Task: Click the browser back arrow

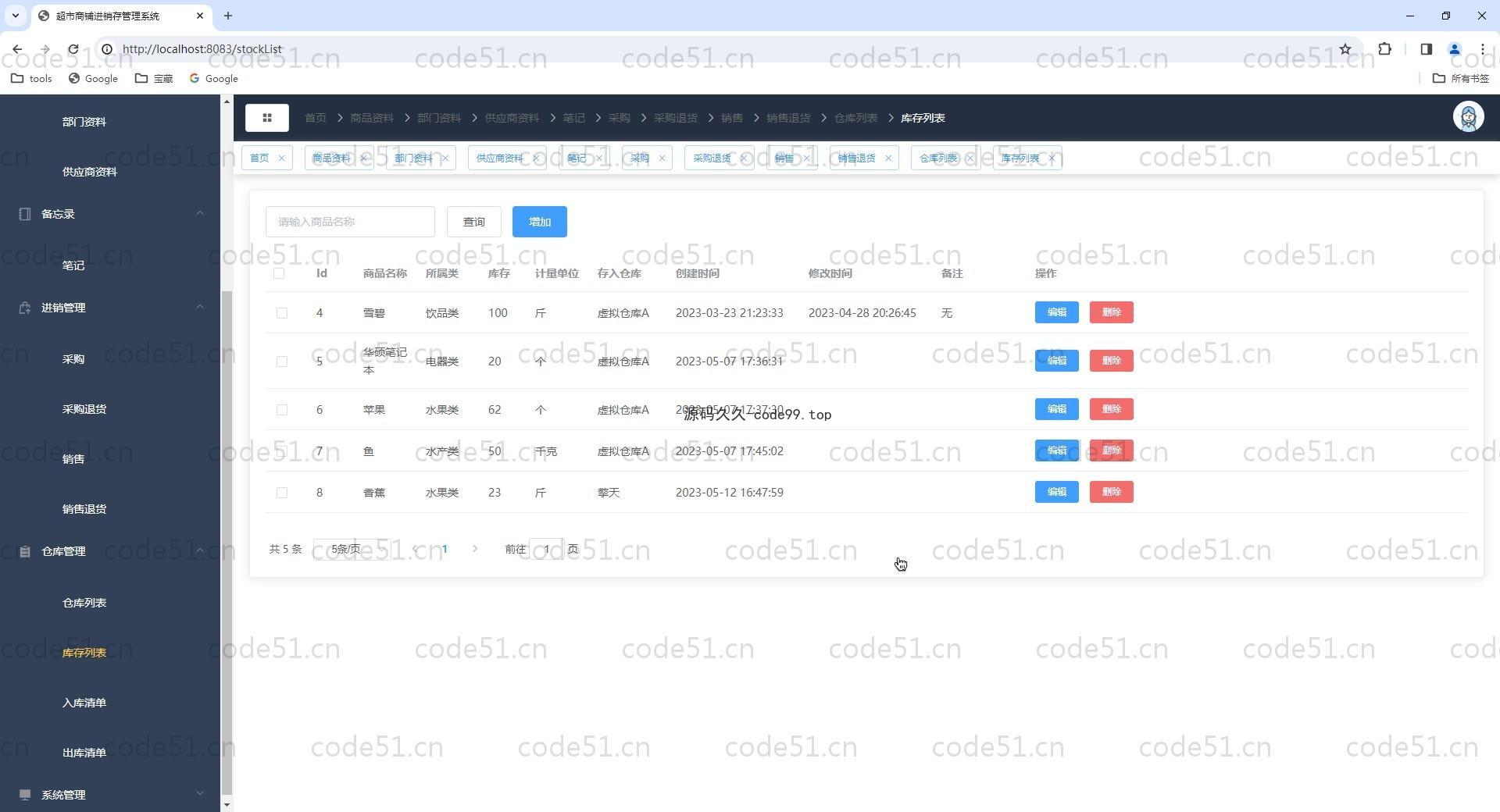Action: [17, 49]
